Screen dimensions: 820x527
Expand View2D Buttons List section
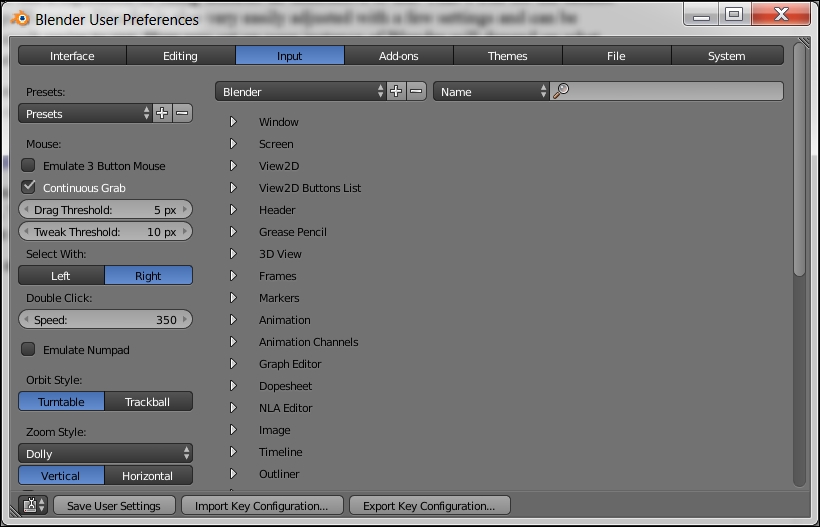[x=233, y=187]
